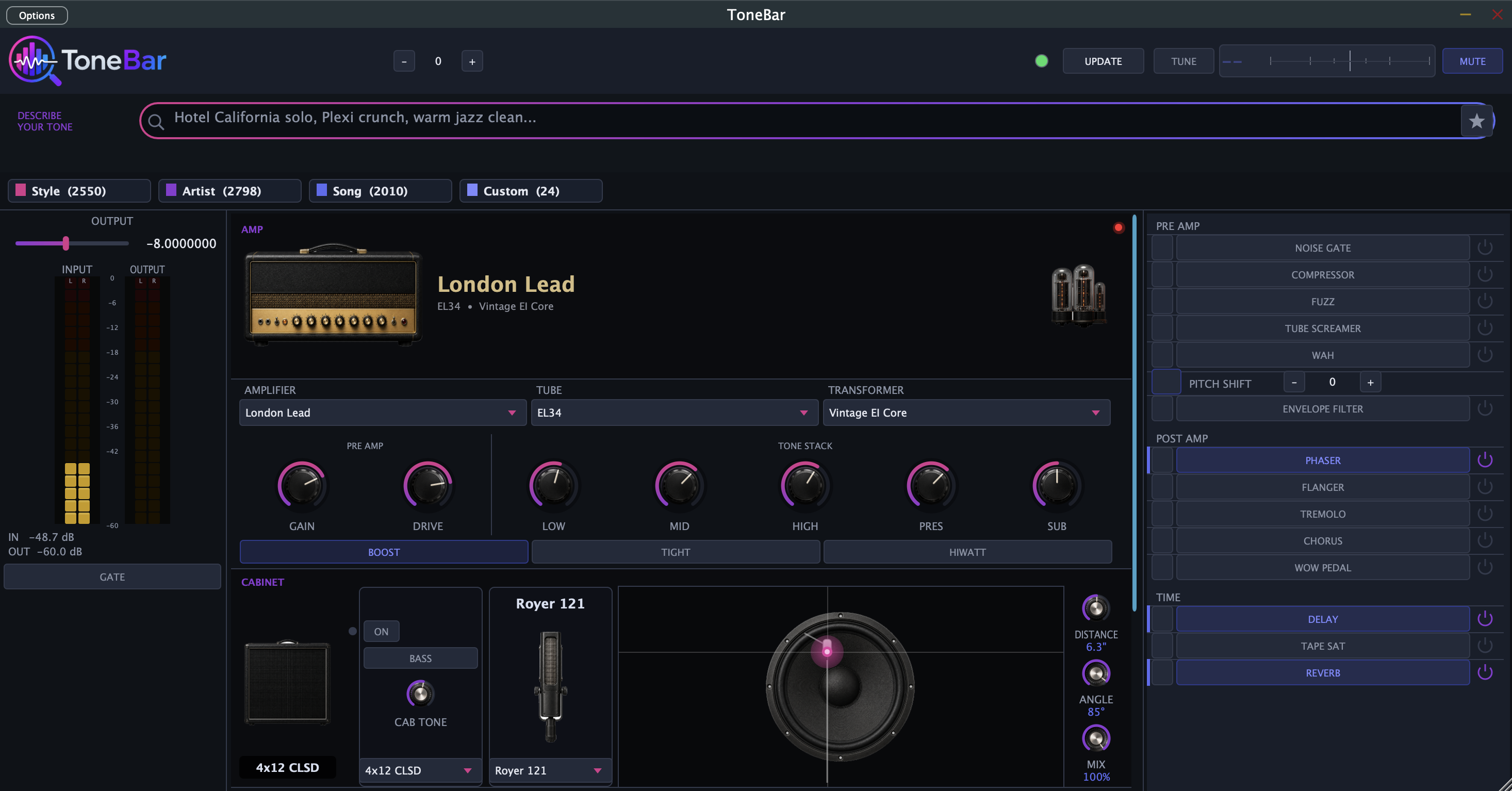Toggle the Fuzz power icon

[x=1485, y=301]
